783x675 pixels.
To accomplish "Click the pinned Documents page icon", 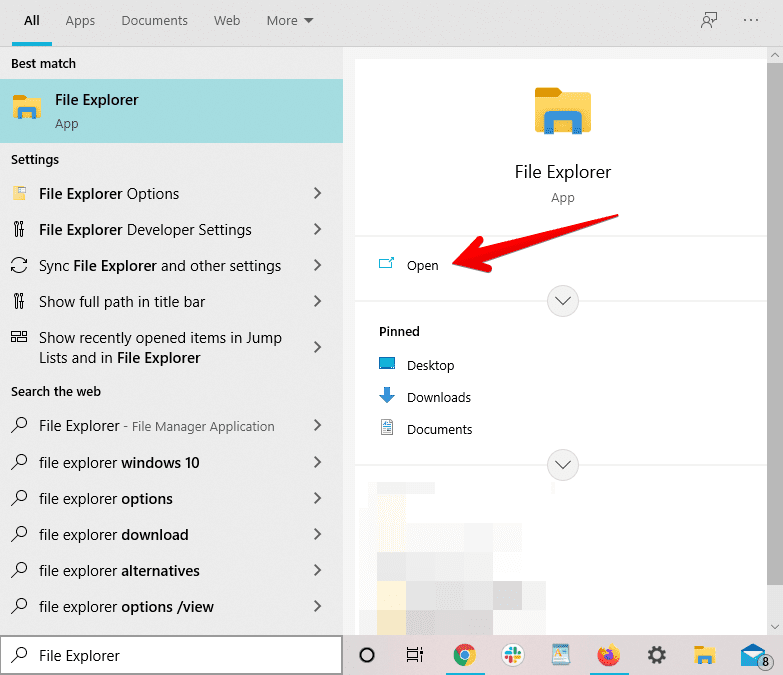I will click(x=387, y=427).
